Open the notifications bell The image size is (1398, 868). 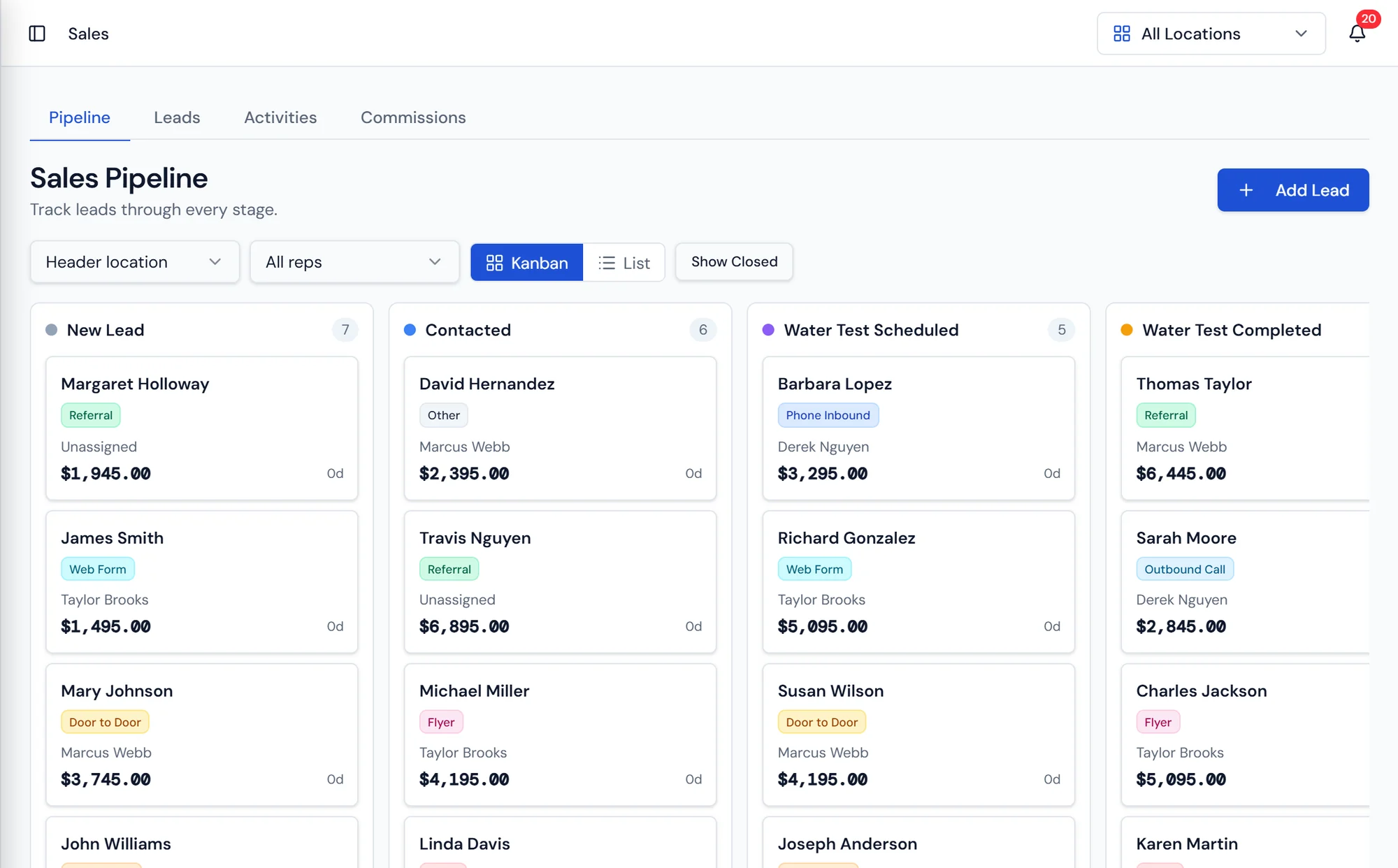(1357, 34)
